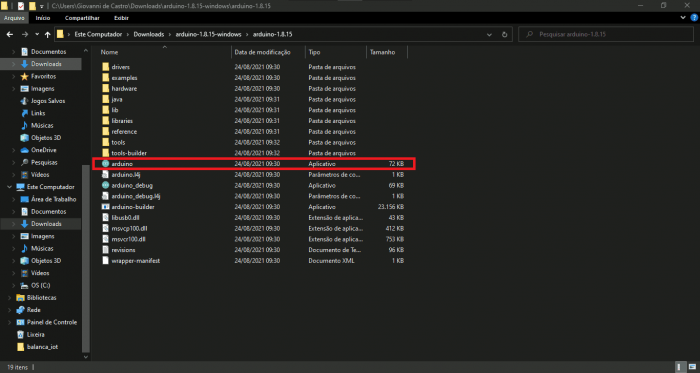Screen dimensions: 700x373
Task: Go up one folder level
Action: [x=47, y=34]
